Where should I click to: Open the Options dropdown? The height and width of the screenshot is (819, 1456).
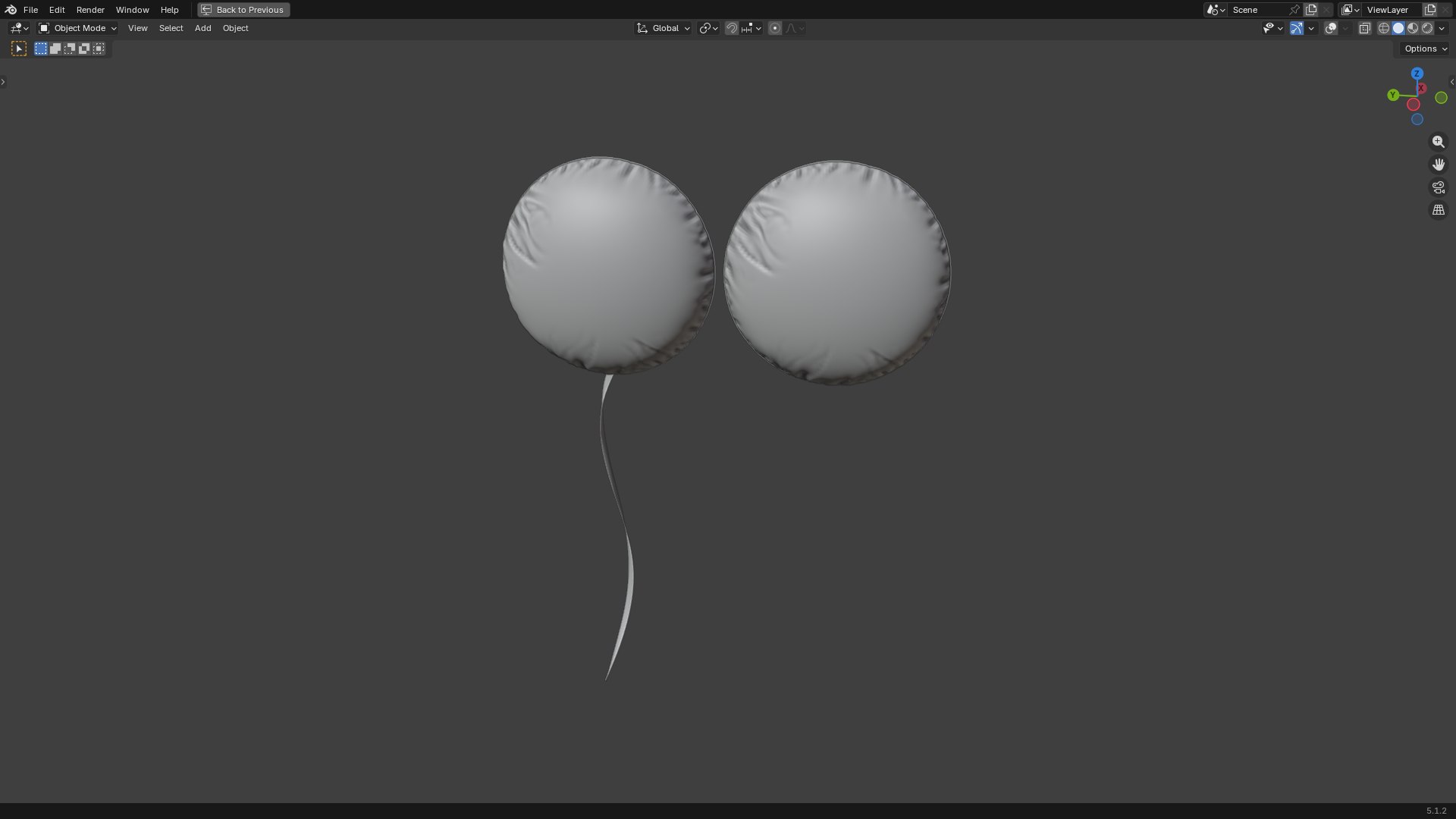click(1426, 49)
